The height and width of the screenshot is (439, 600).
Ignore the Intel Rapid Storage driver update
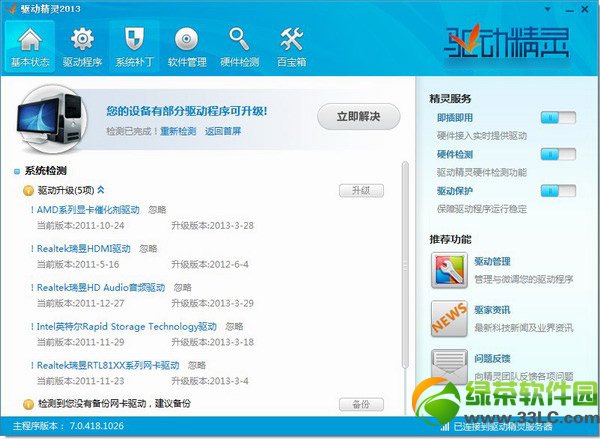[x=234, y=326]
